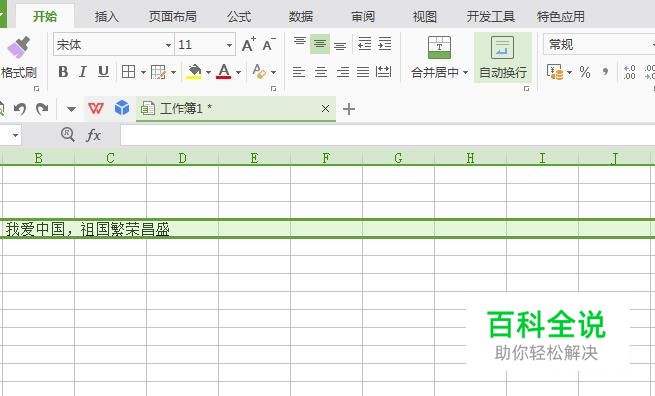Viewport: 655px width, 396px height.
Task: Open the 开发工具 tab
Action: (x=490, y=16)
